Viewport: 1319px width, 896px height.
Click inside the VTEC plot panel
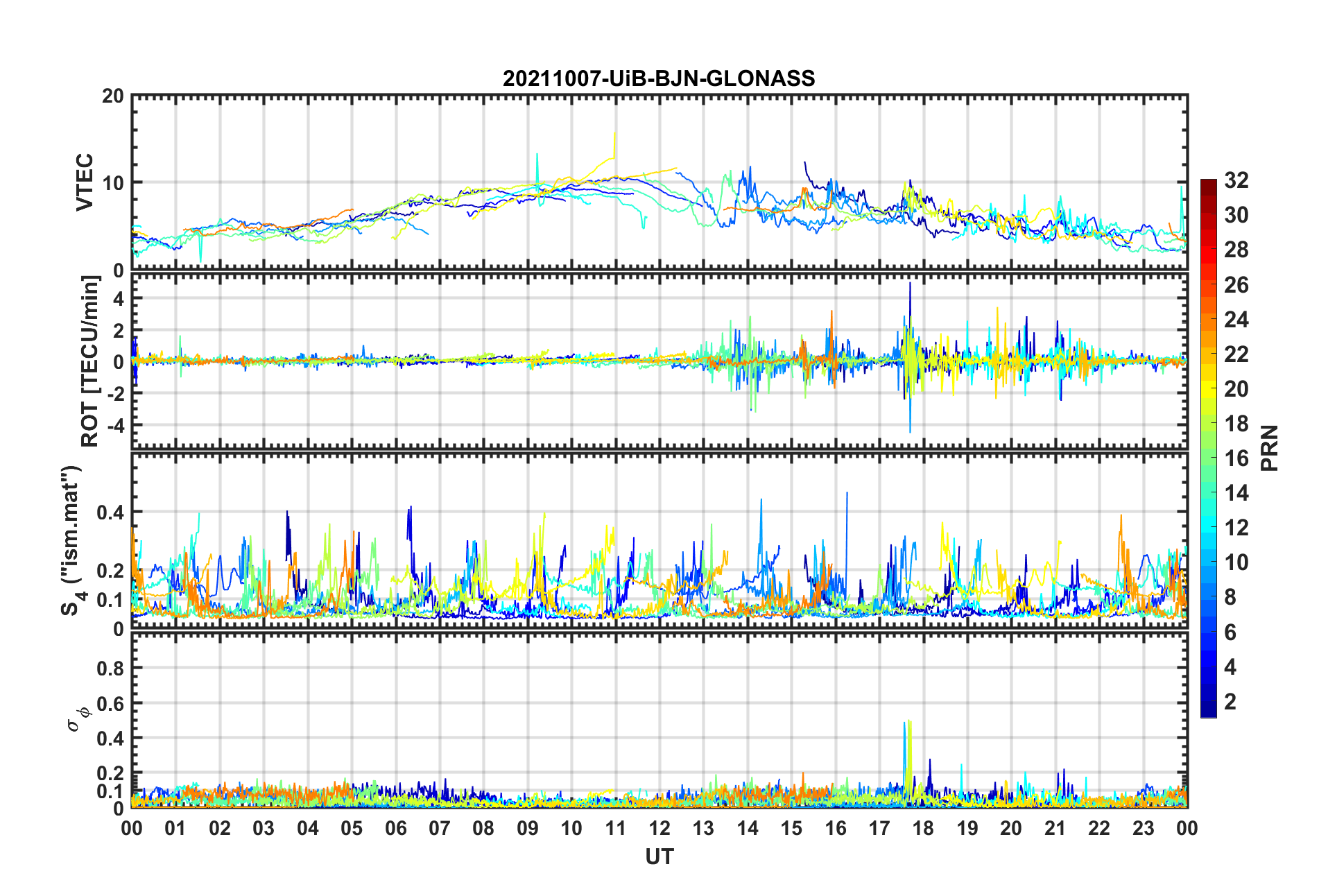[659, 183]
